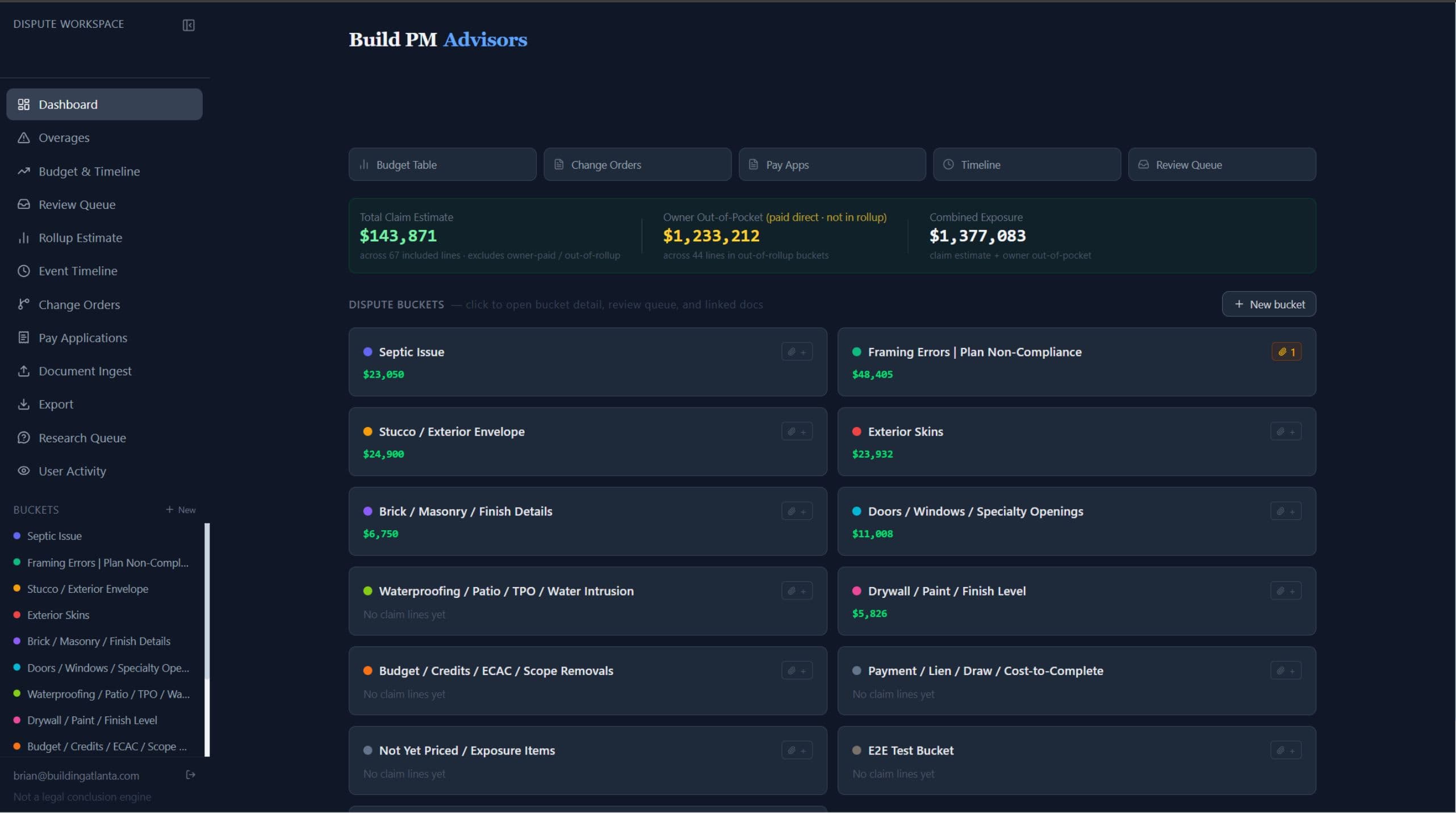Click the Document Ingest upload icon

[x=23, y=371]
